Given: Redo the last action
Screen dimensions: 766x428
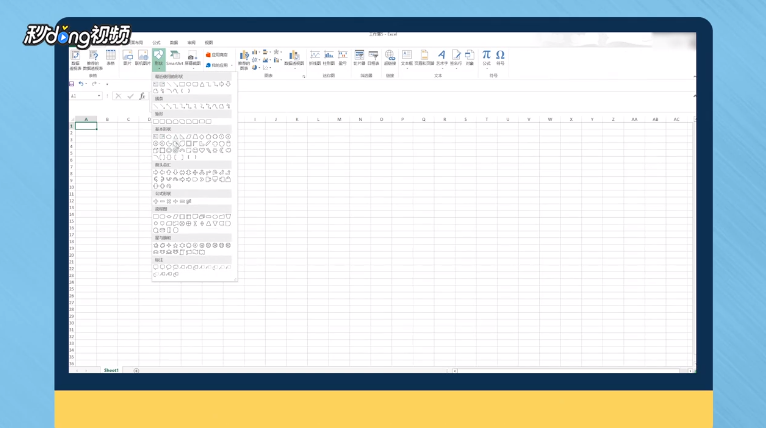Looking at the screenshot, I should point(94,84).
